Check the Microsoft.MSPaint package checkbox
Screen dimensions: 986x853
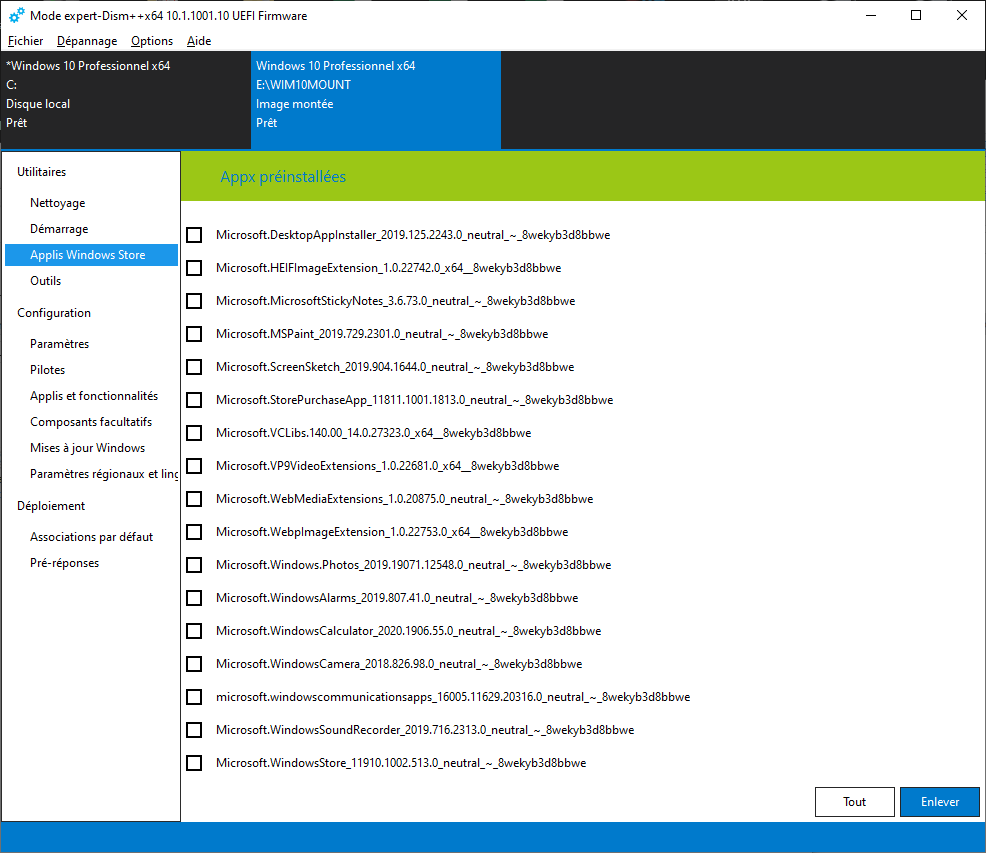pos(194,334)
